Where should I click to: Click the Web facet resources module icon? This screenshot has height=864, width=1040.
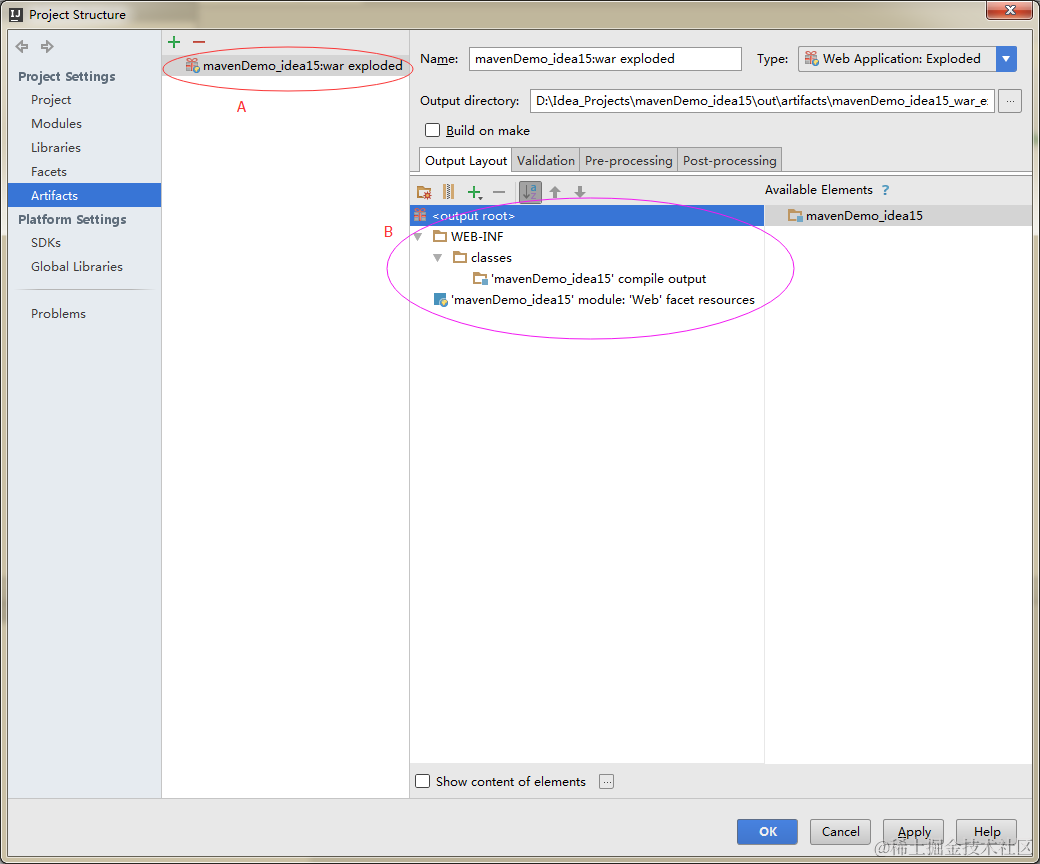click(440, 300)
